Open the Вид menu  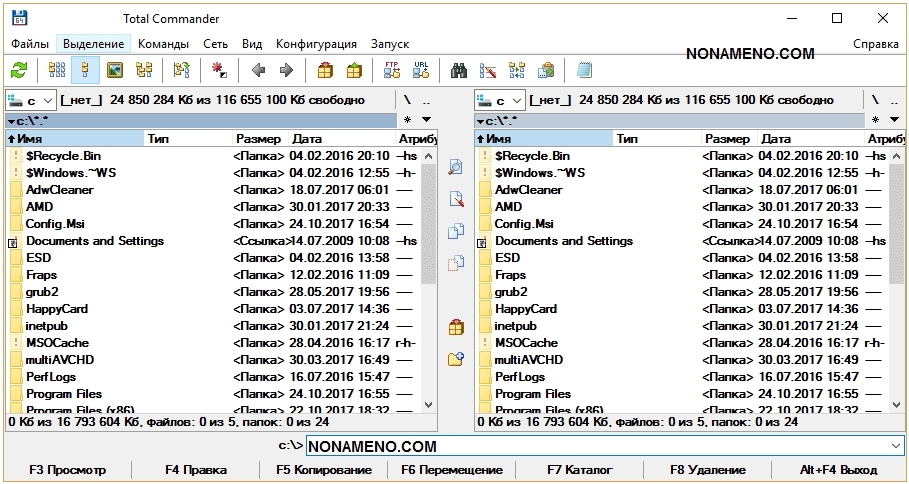[x=252, y=44]
